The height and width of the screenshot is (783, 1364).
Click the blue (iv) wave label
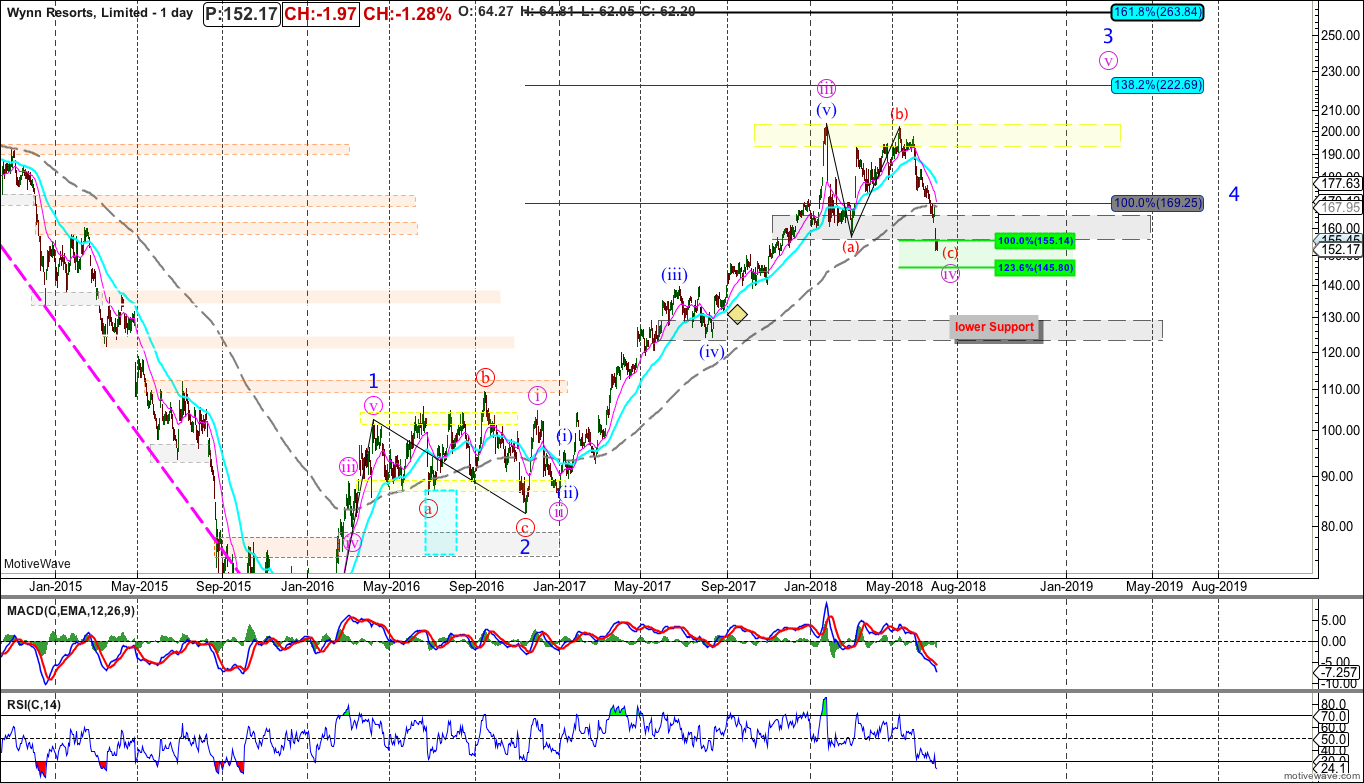pos(711,351)
